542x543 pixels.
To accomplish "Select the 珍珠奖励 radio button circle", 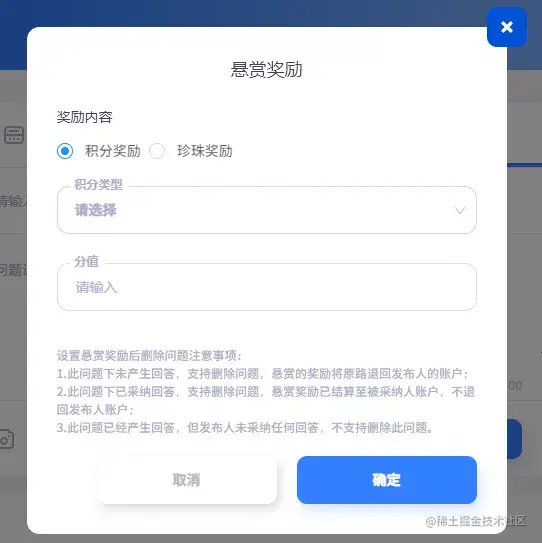I will 157,151.
